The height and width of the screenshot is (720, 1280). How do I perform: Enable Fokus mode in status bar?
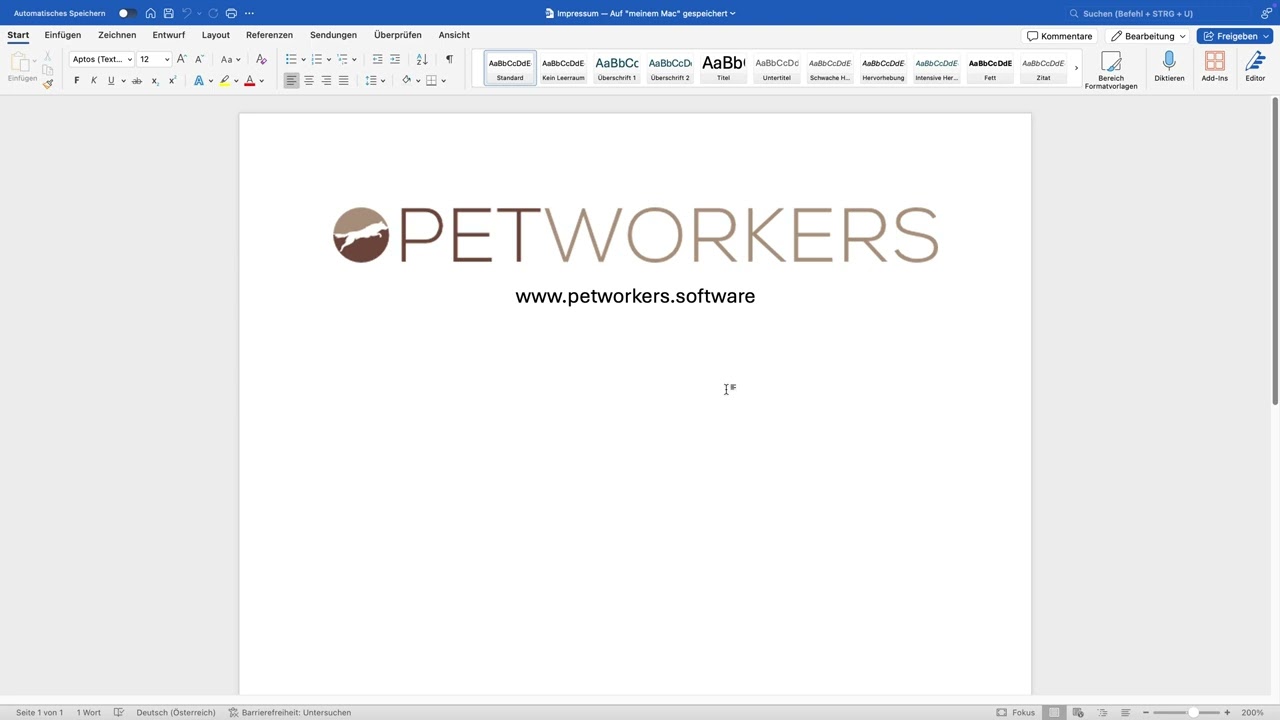click(1016, 712)
